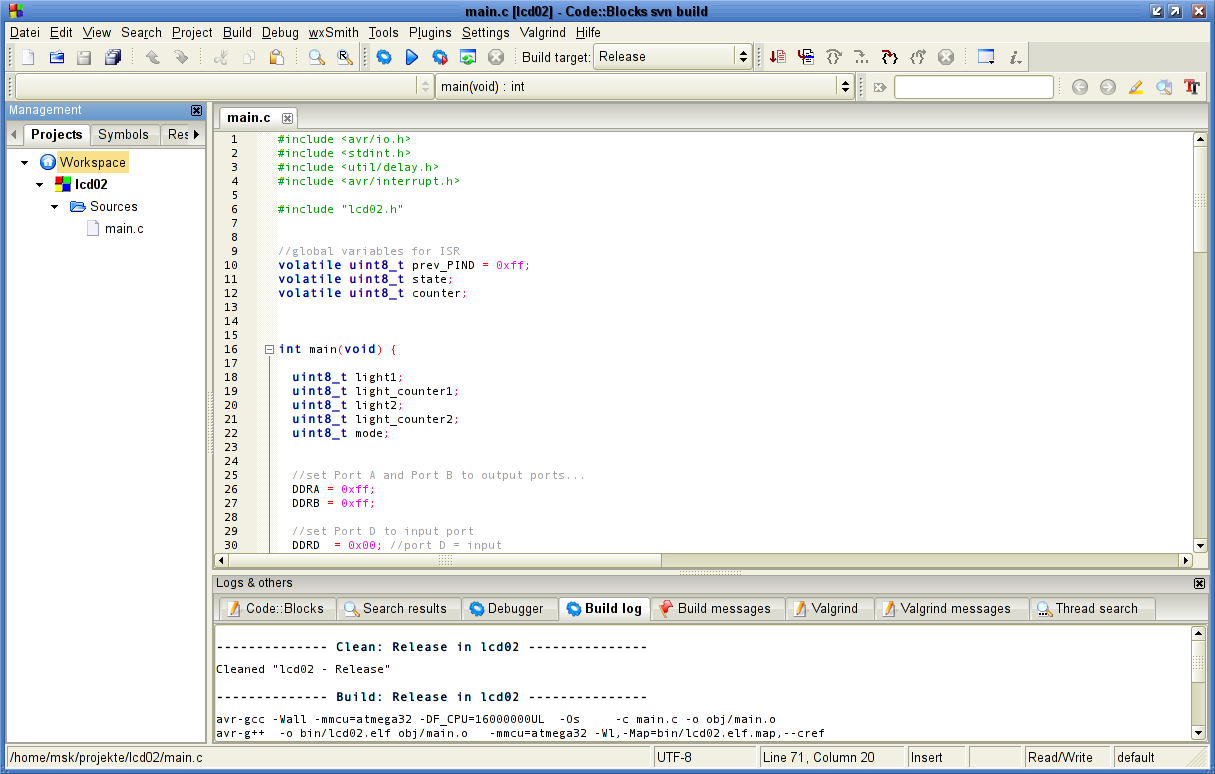The image size is (1215, 774).
Task: Click the UTF-8 encoding status field
Action: click(x=704, y=757)
